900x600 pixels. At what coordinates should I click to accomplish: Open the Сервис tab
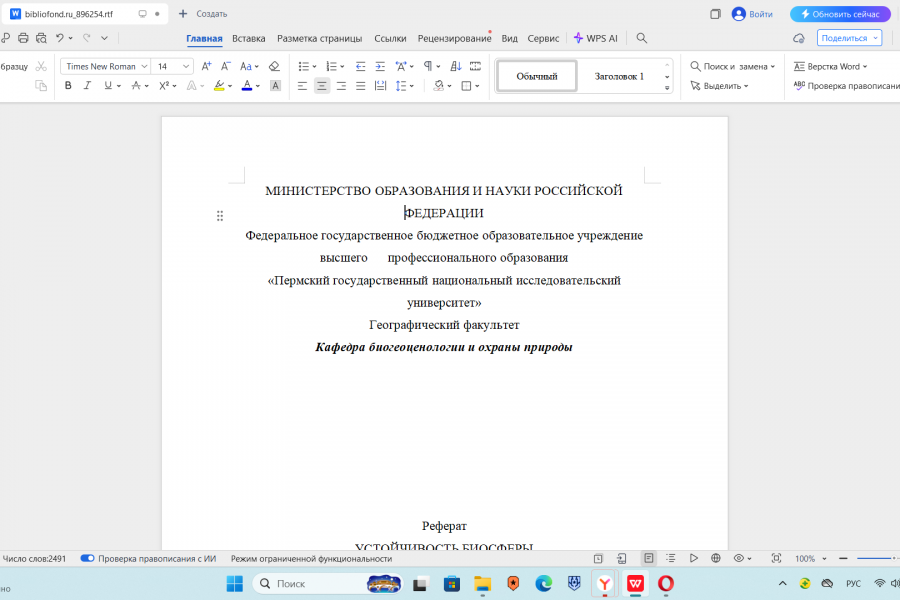(543, 38)
